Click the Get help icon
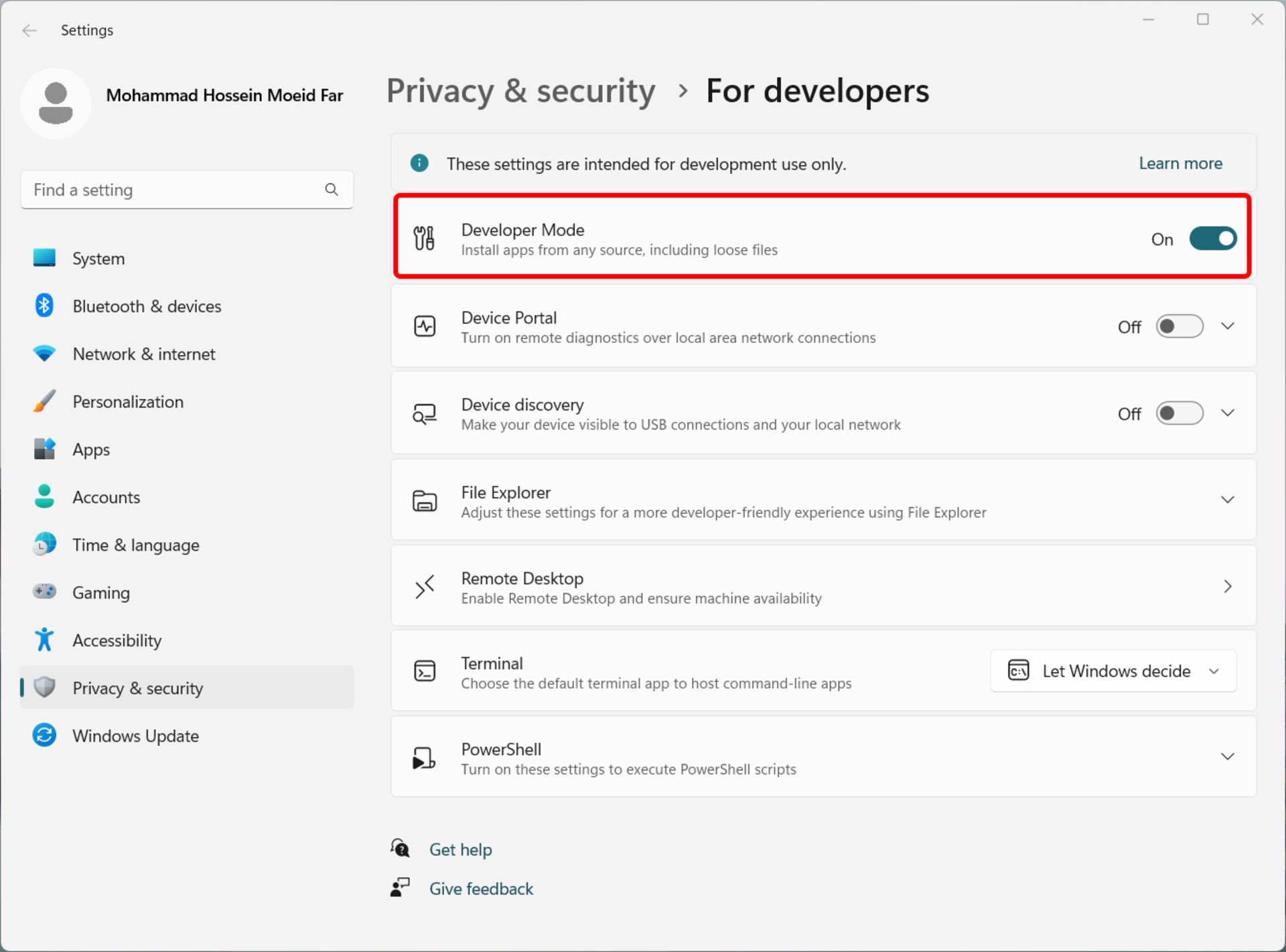 [x=401, y=849]
